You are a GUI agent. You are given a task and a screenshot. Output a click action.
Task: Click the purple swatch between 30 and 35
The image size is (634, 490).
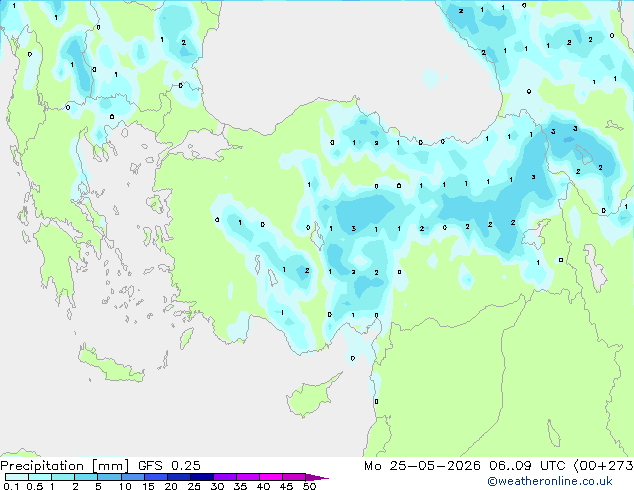[225, 477]
